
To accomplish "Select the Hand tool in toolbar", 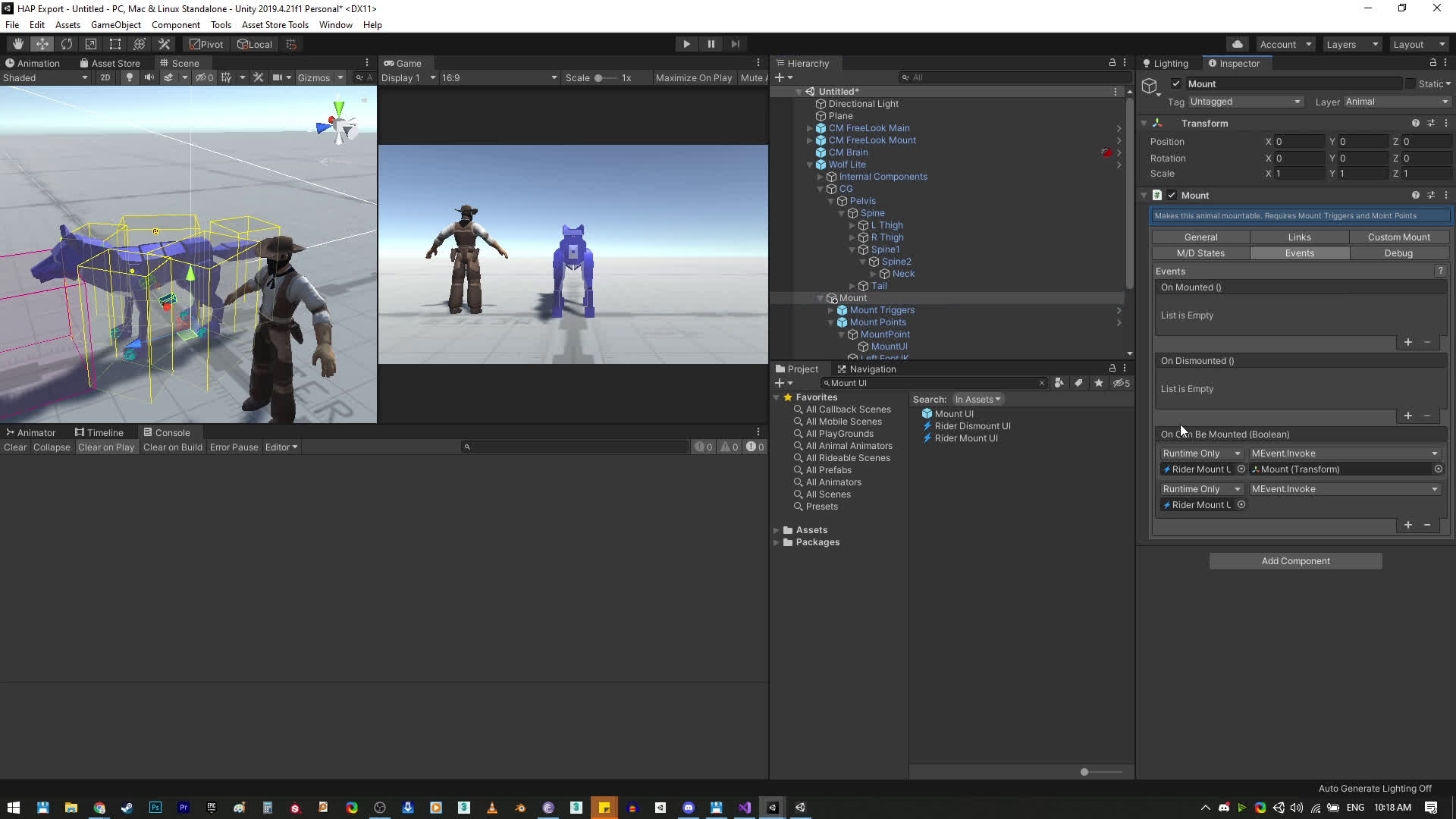I will 17,44.
